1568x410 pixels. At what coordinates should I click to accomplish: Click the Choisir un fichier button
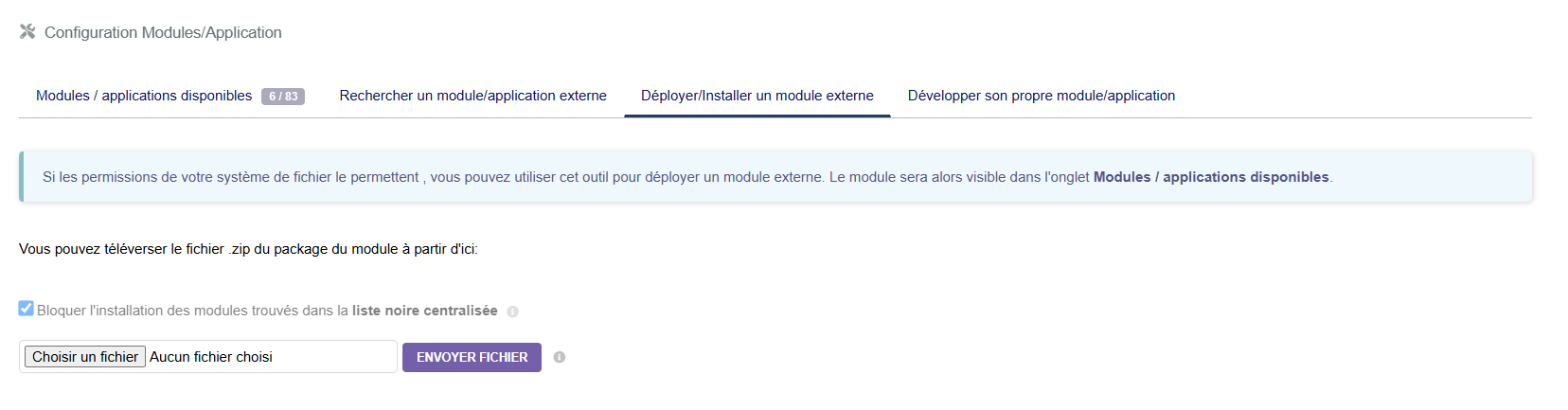(x=85, y=357)
